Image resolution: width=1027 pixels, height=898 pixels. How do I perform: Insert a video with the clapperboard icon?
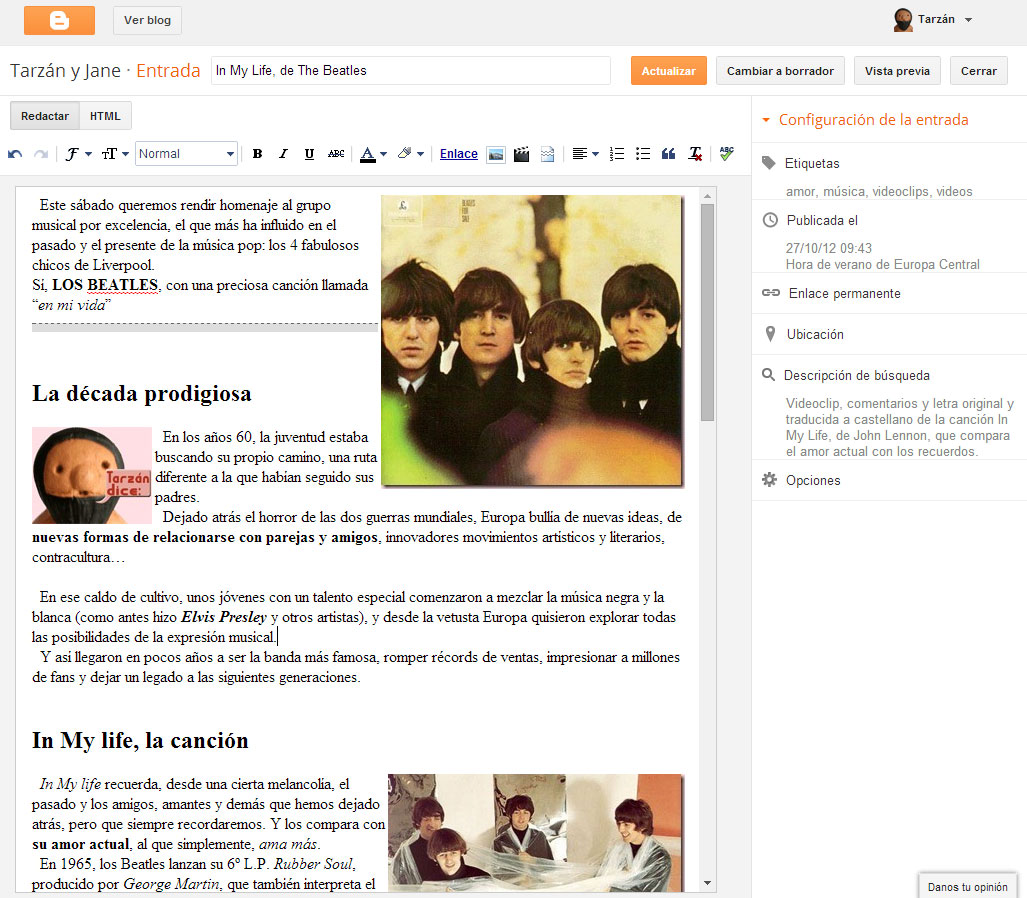coord(521,154)
